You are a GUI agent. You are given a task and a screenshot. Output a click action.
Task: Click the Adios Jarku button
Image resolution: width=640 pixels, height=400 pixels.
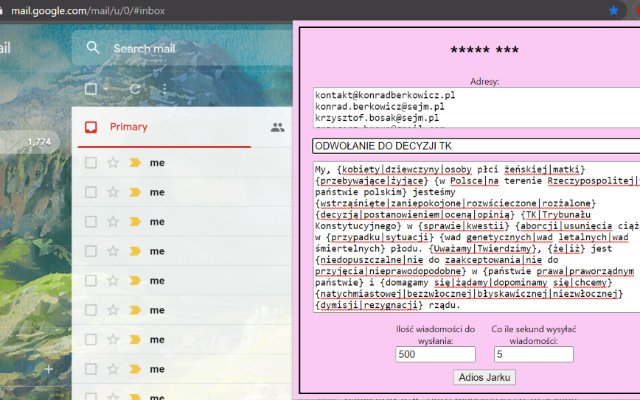(484, 377)
